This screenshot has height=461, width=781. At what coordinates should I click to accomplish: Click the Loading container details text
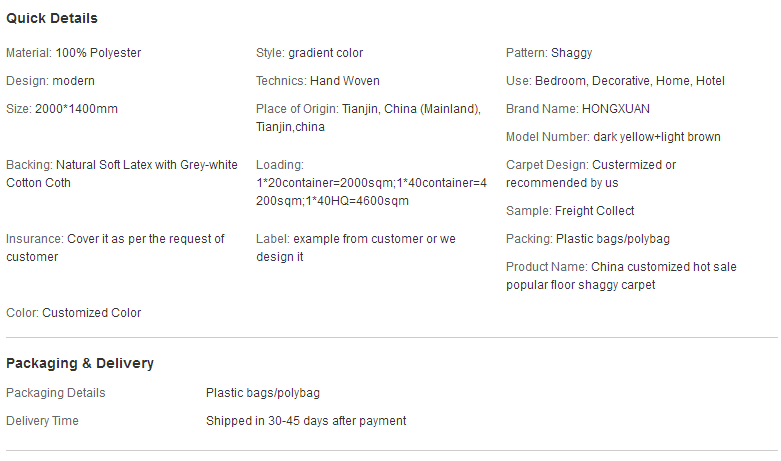click(x=371, y=183)
